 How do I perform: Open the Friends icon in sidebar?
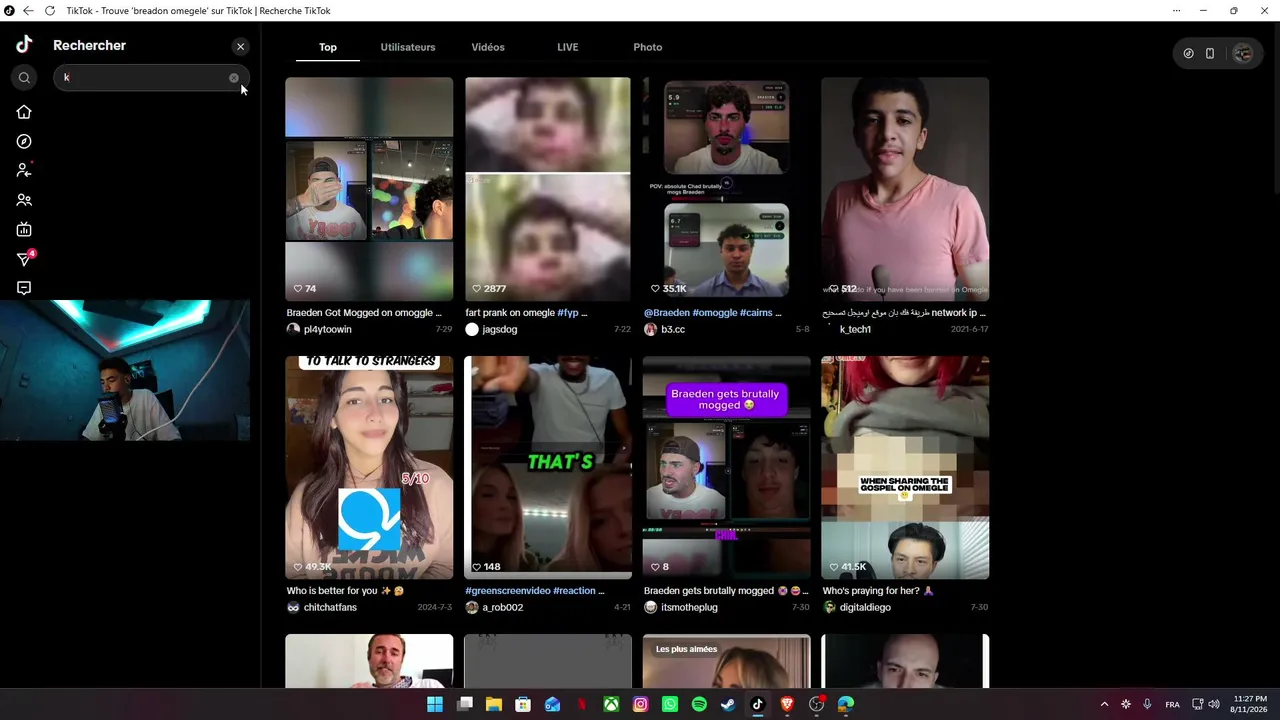(x=24, y=200)
